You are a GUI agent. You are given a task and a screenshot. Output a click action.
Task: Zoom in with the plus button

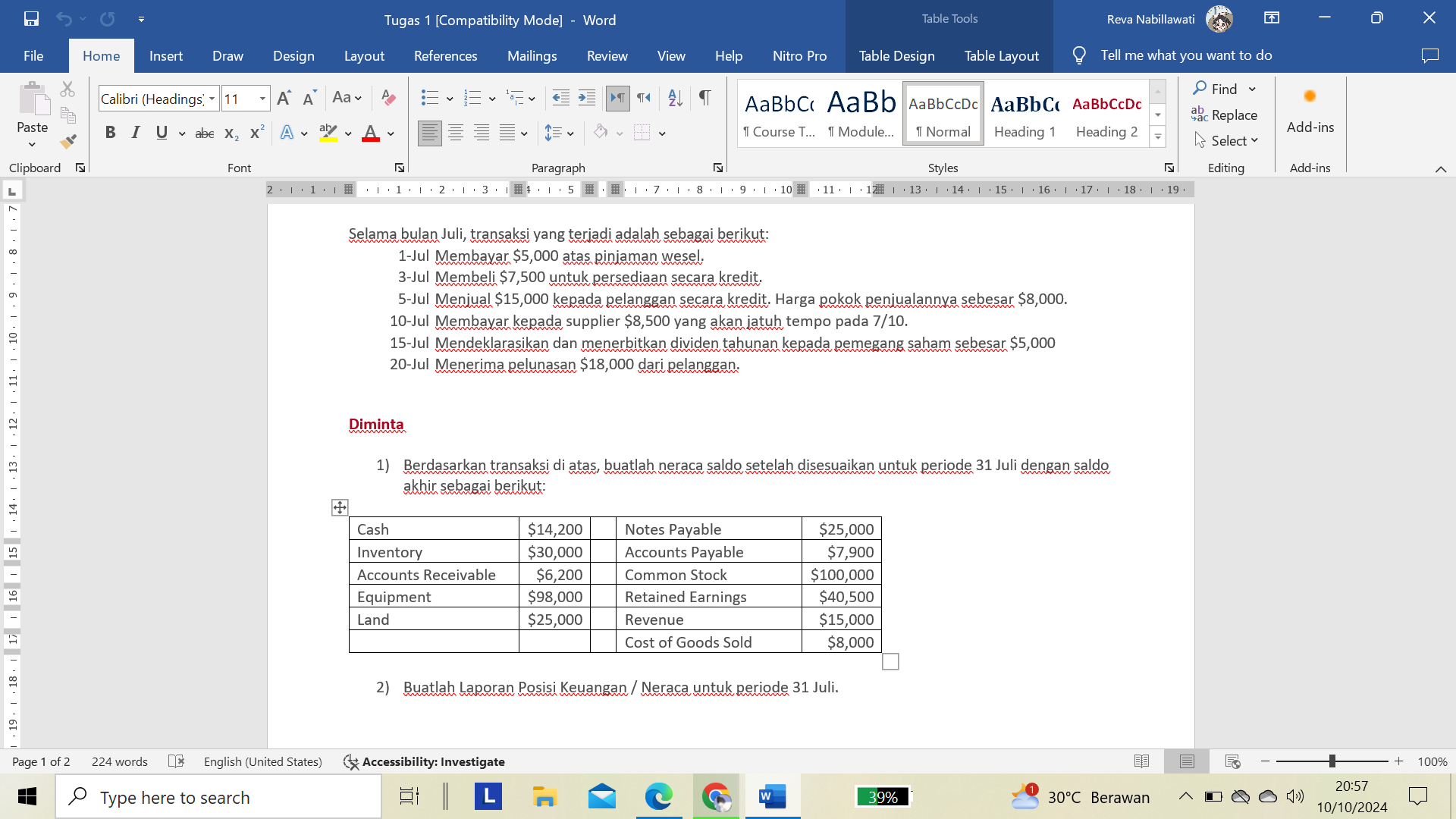[1399, 761]
